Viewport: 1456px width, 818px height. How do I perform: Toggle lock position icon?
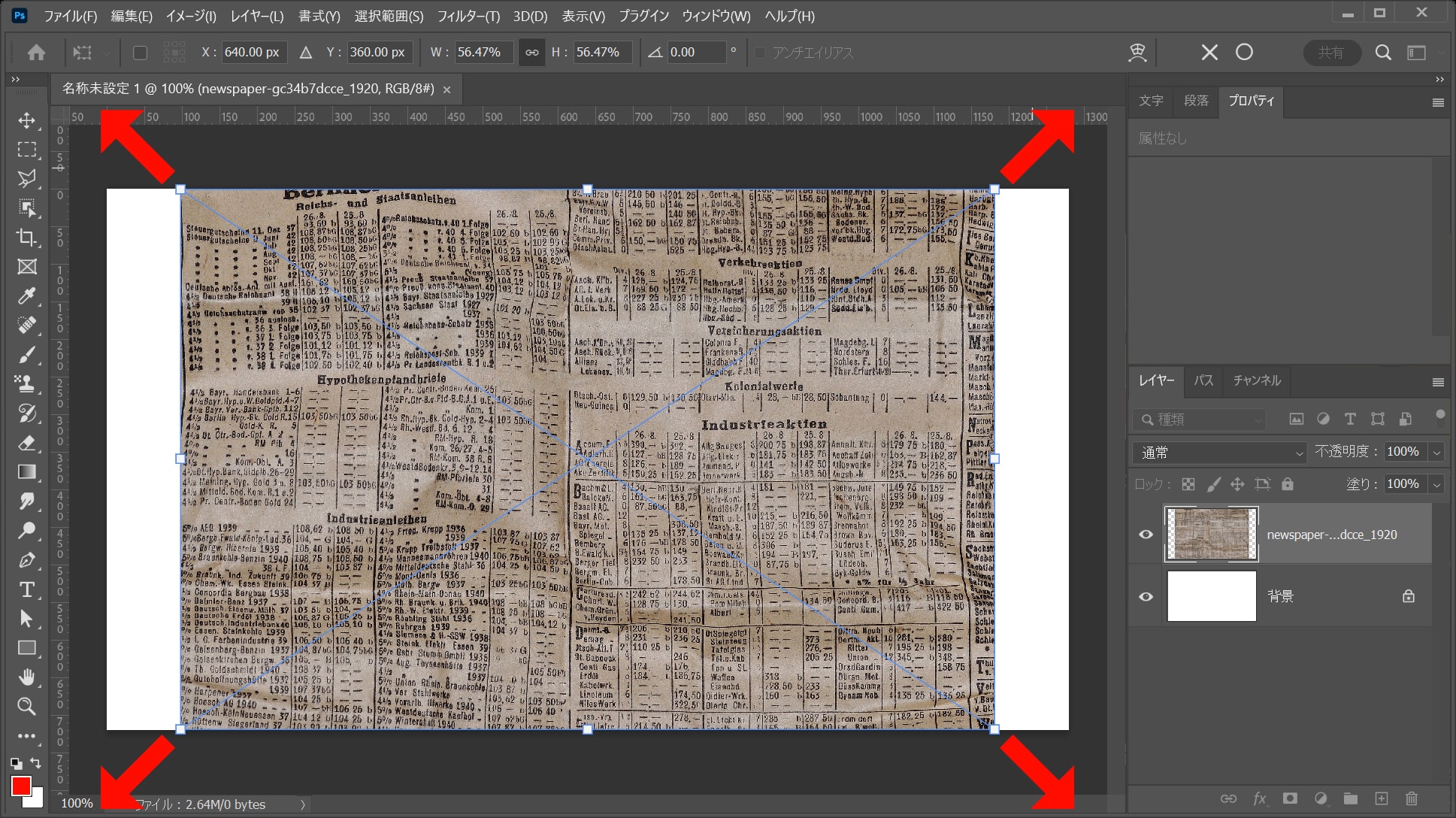click(1237, 484)
